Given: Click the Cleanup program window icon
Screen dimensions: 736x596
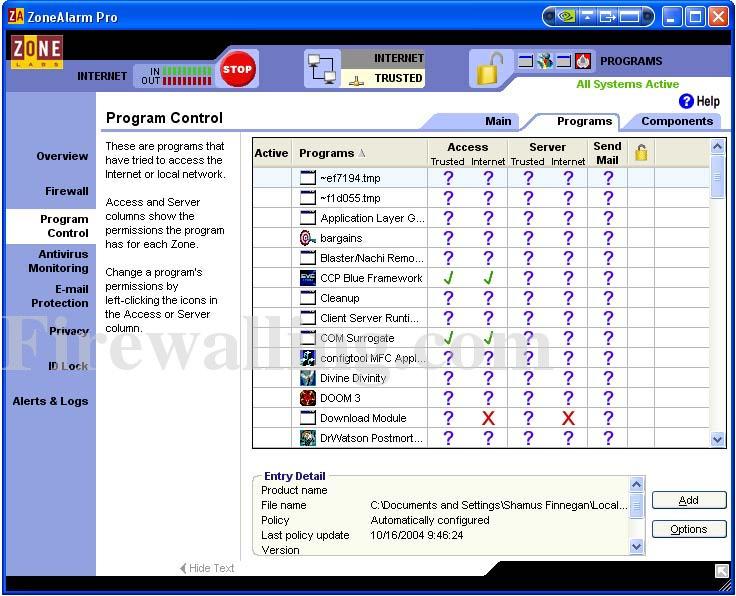Looking at the screenshot, I should pyautogui.click(x=307, y=298).
